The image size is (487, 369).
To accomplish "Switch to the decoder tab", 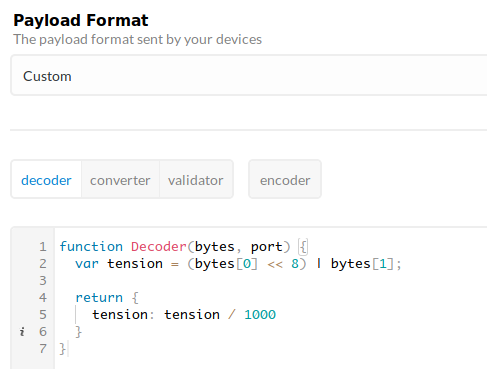I will pyautogui.click(x=46, y=180).
